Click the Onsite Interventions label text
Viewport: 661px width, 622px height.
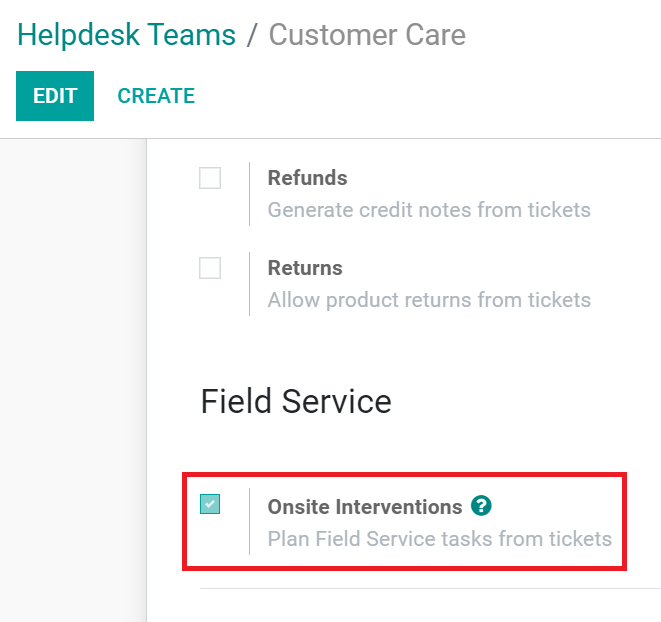(365, 507)
